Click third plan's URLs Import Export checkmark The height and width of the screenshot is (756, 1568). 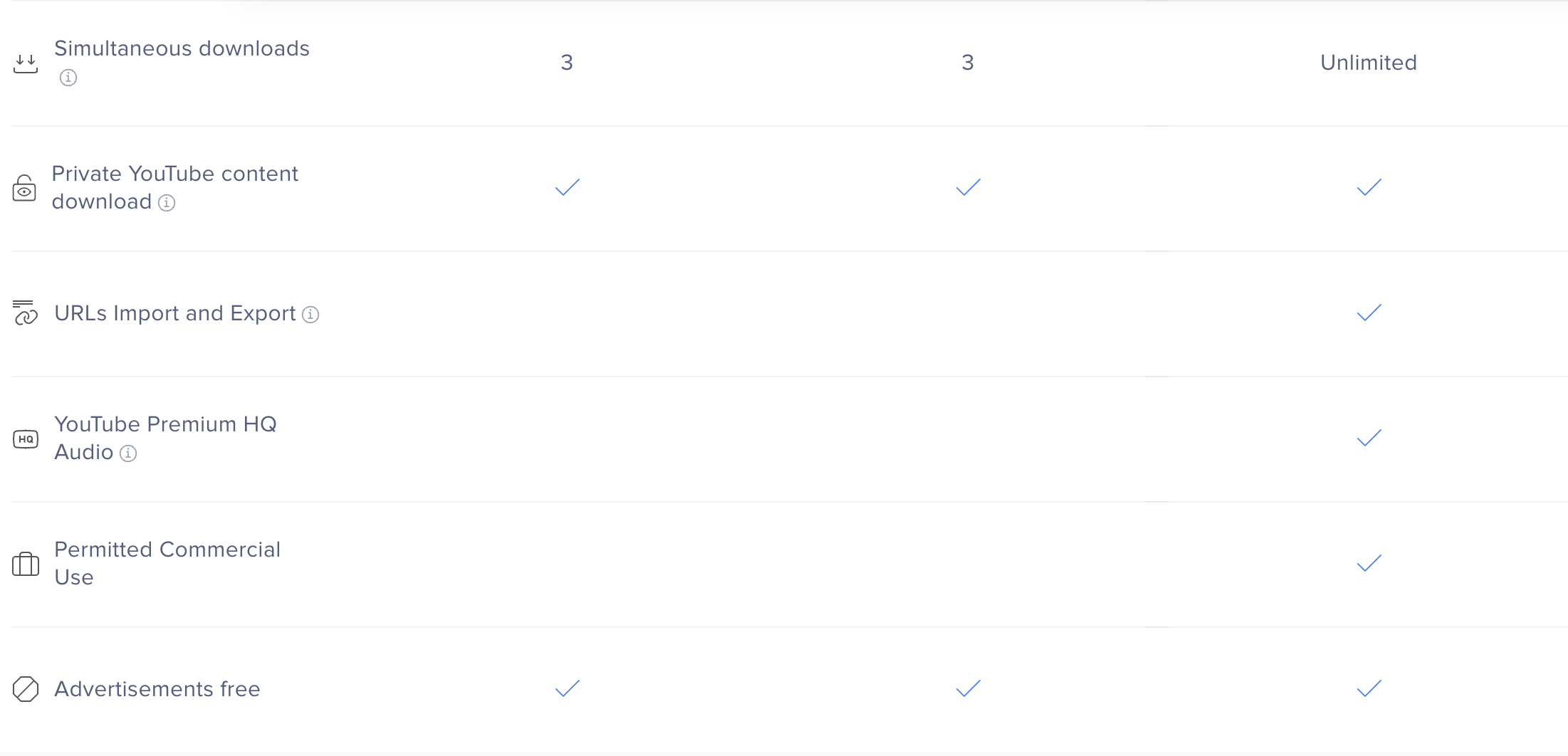click(x=1369, y=313)
